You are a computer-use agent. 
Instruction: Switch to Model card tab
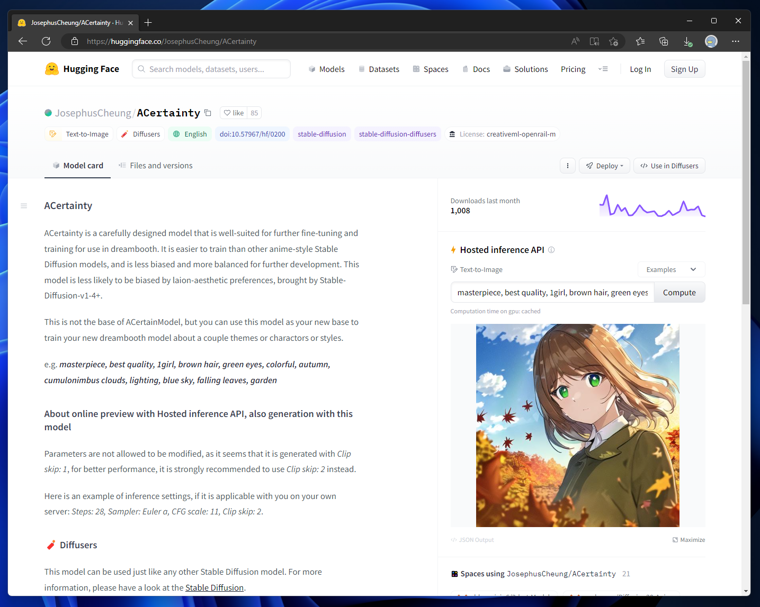78,166
